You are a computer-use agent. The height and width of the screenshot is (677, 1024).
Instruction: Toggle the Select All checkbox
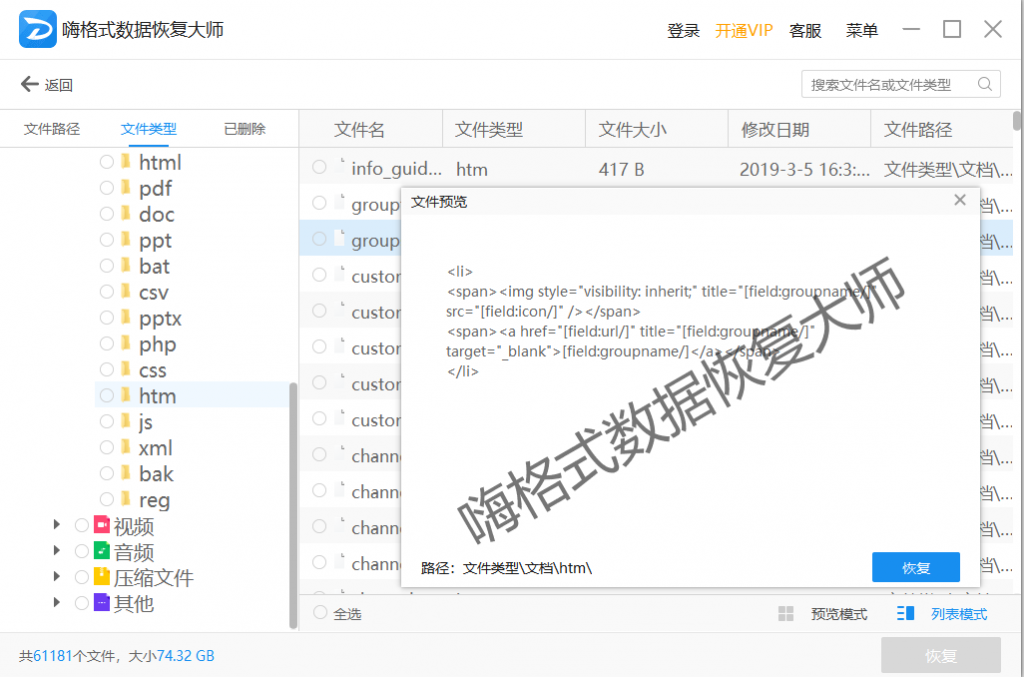point(320,612)
